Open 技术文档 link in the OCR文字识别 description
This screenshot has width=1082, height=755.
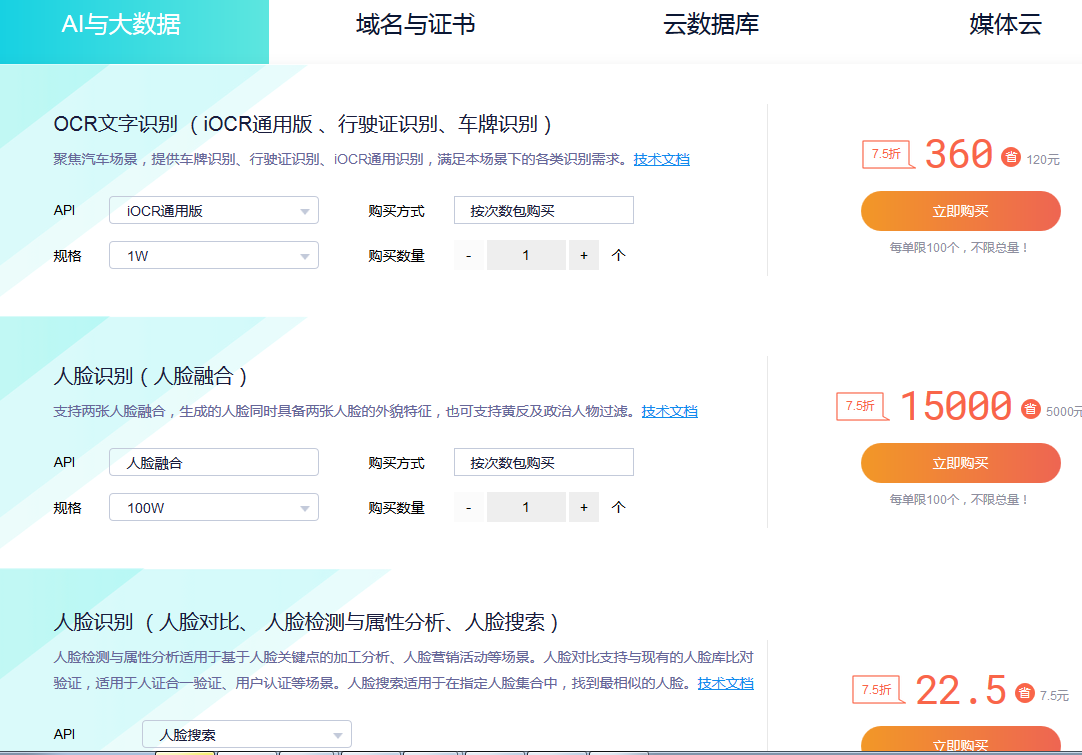(x=661, y=159)
